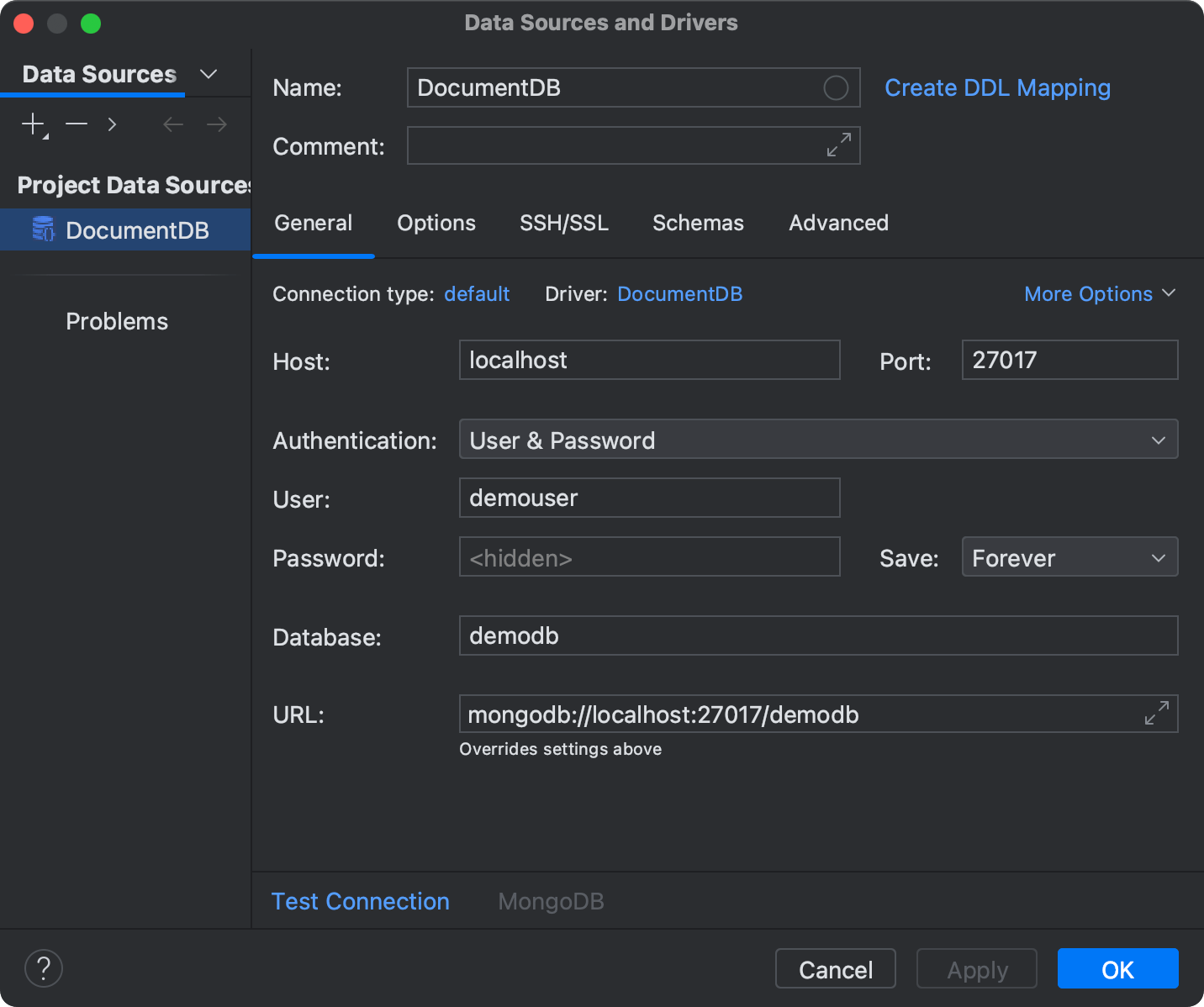Screen dimensions: 1204x1007
Task: Remove the selected data source with the minus icon
Action: (x=76, y=124)
